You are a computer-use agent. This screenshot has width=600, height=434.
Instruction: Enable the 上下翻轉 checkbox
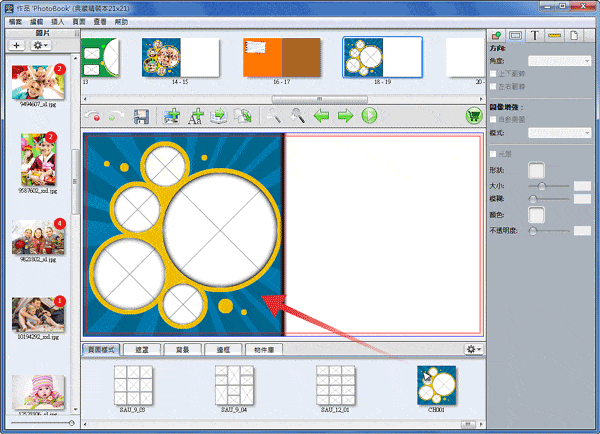point(495,74)
